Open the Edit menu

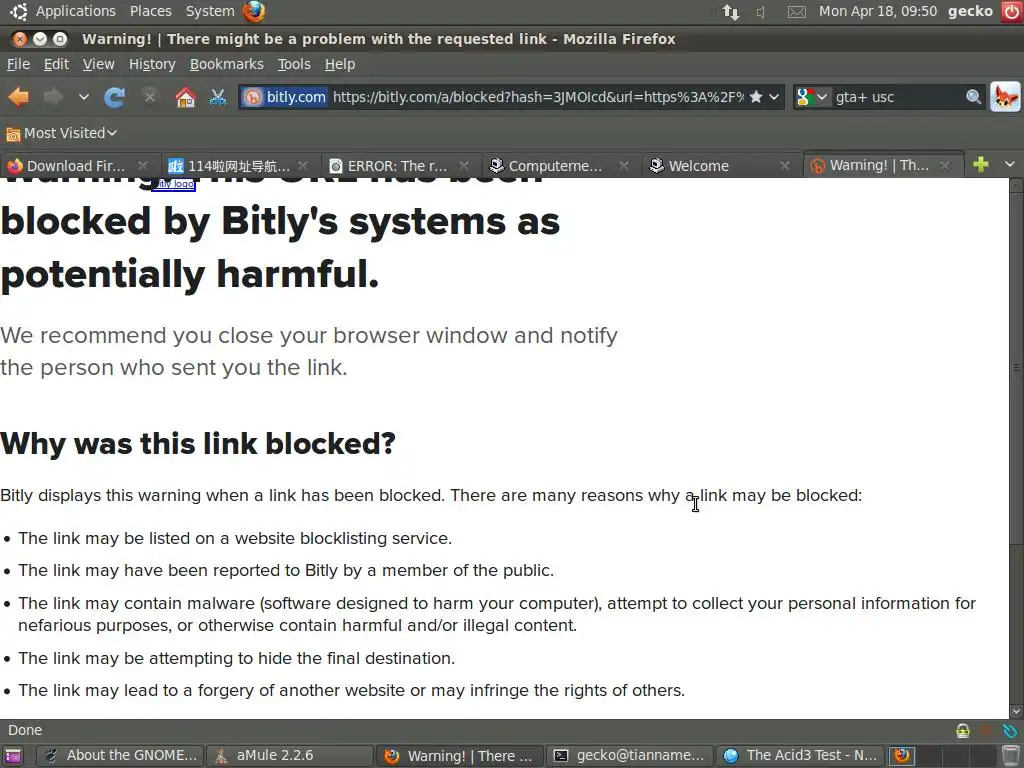click(x=56, y=64)
